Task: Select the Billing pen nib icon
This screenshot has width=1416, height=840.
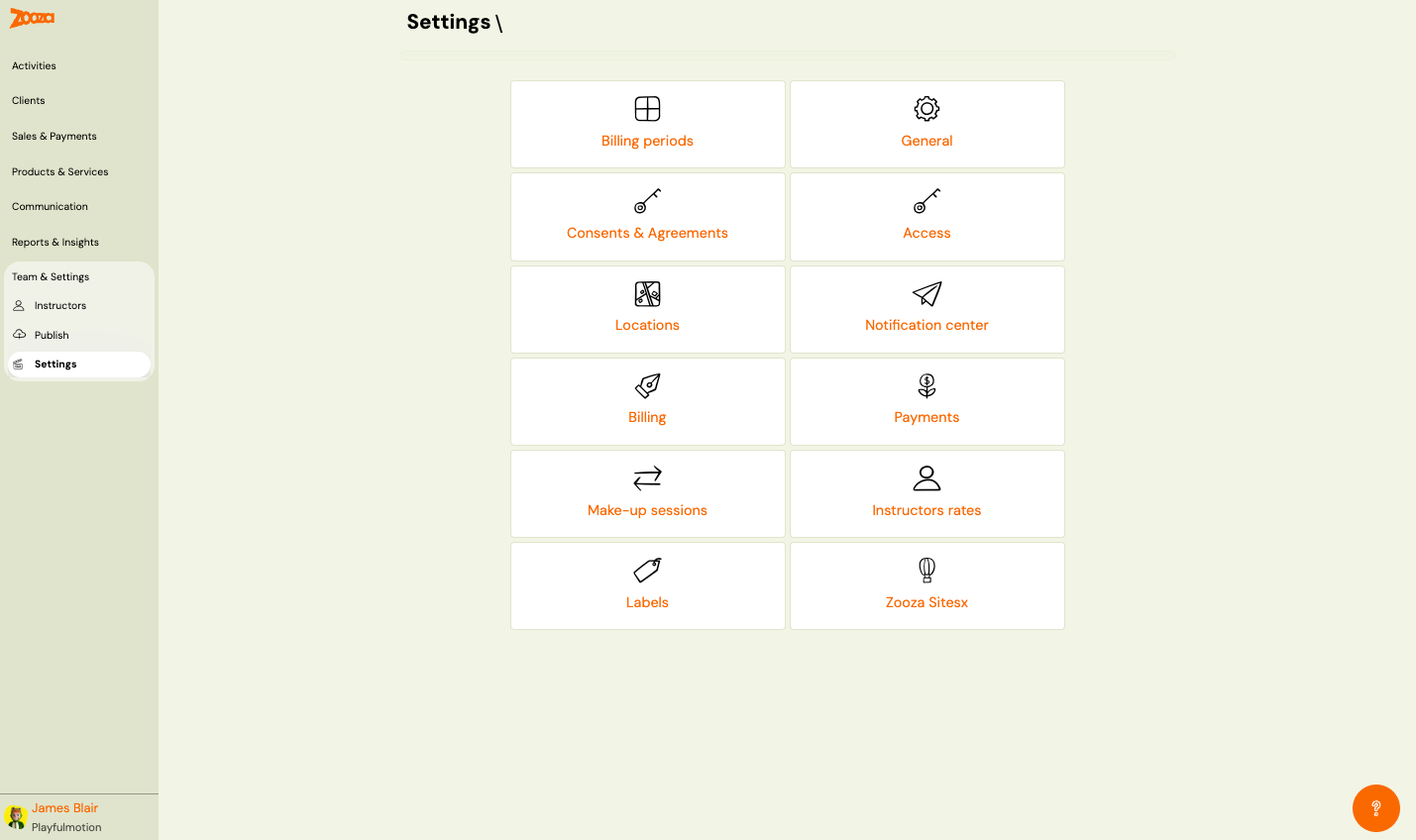Action: (647, 385)
